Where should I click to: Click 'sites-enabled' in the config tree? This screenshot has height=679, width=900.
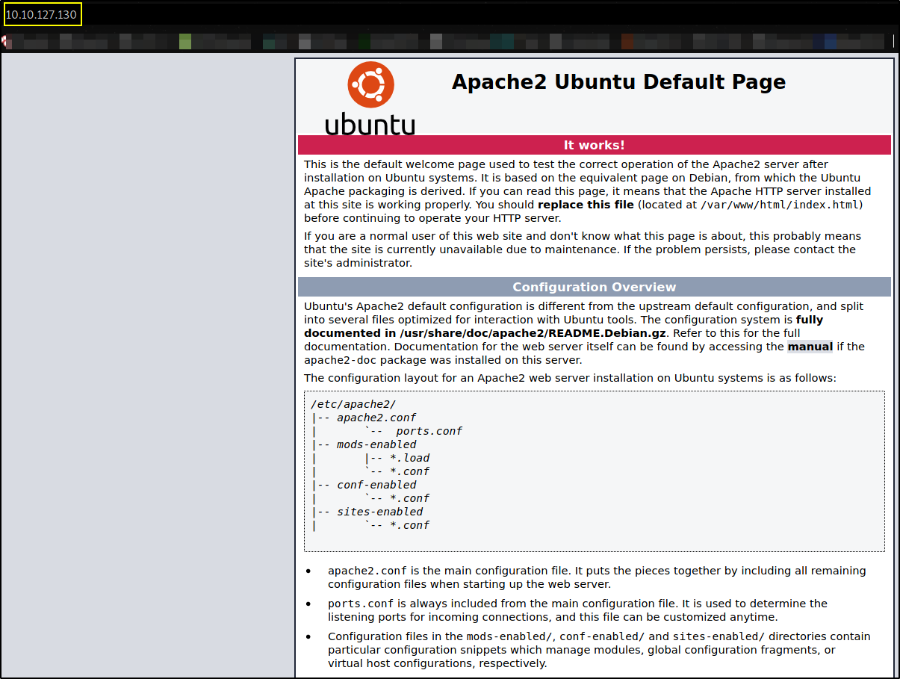pos(379,512)
